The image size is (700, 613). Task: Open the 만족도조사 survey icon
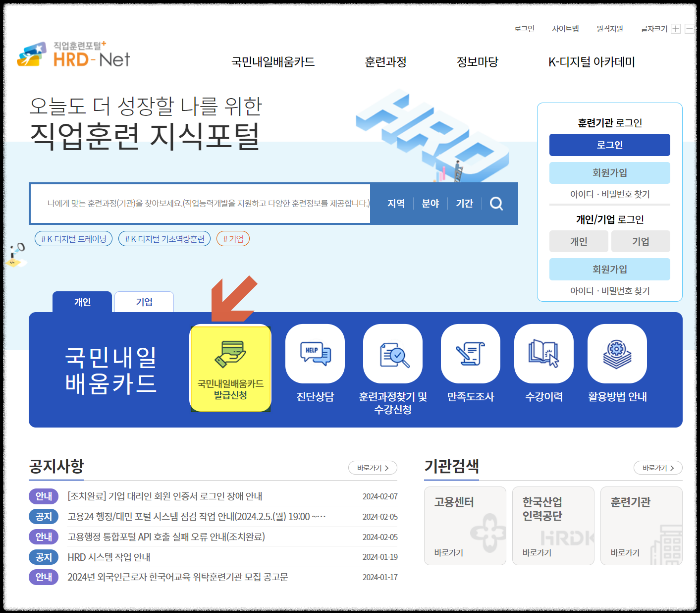coord(471,354)
